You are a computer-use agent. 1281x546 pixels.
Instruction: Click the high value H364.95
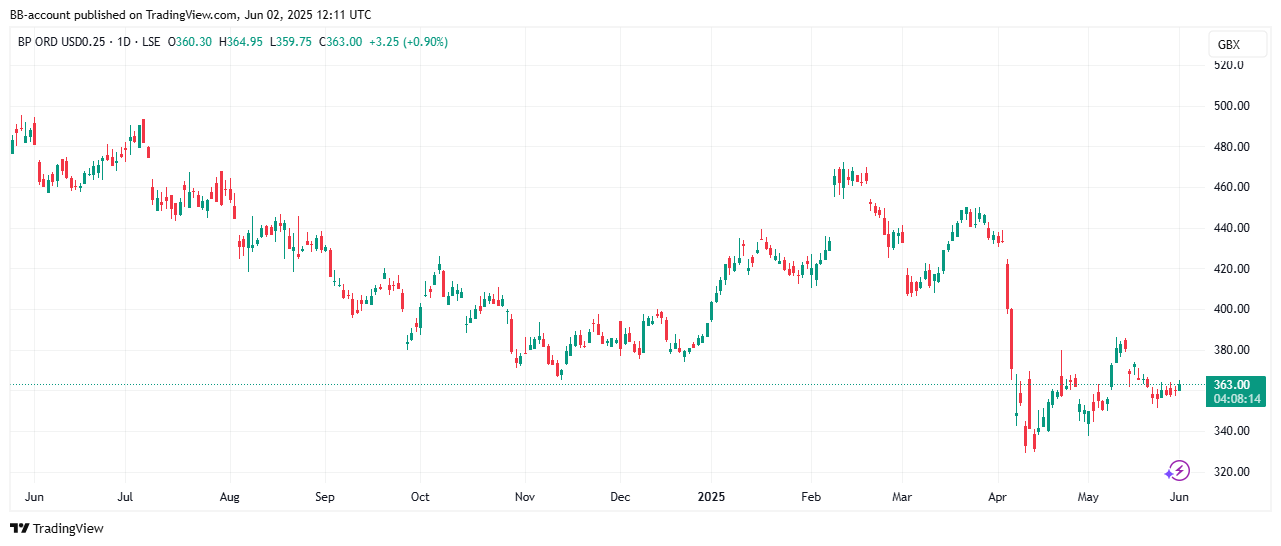click(243, 42)
